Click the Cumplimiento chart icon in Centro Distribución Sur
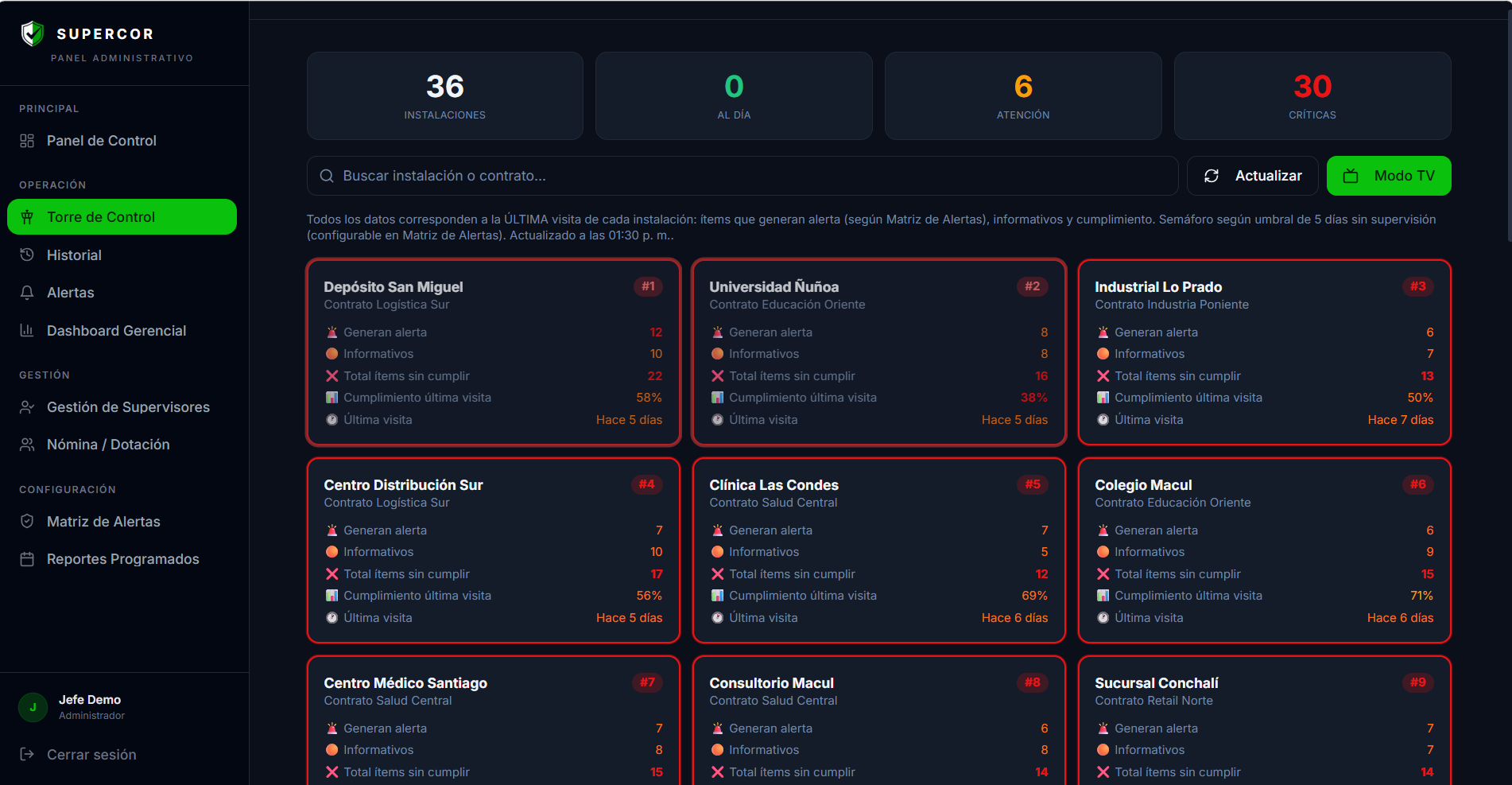This screenshot has width=1512, height=785. pyautogui.click(x=332, y=596)
